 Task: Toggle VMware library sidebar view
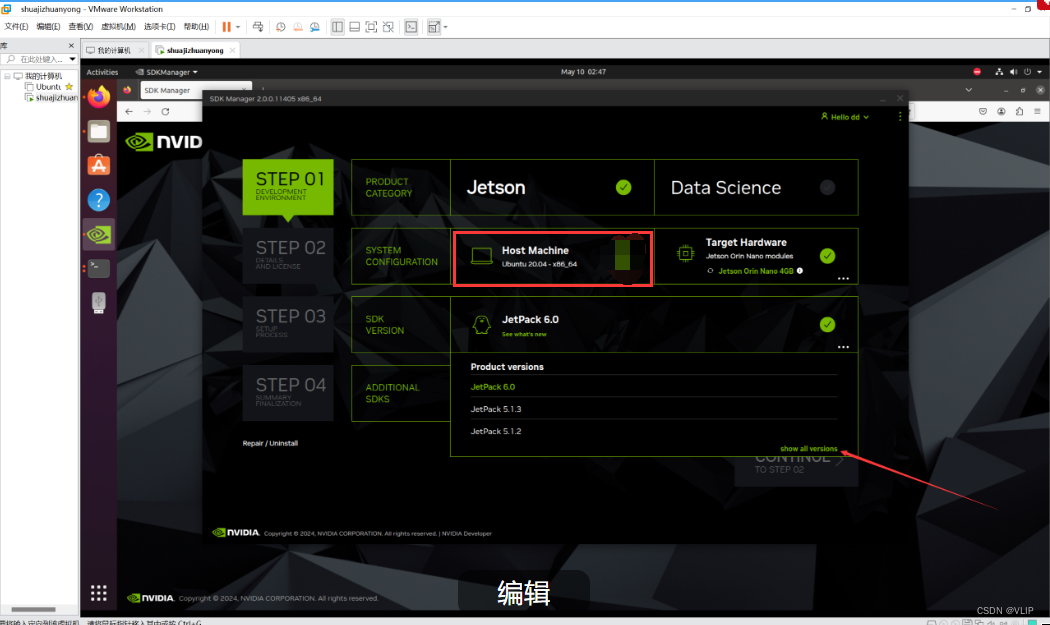tap(338, 27)
